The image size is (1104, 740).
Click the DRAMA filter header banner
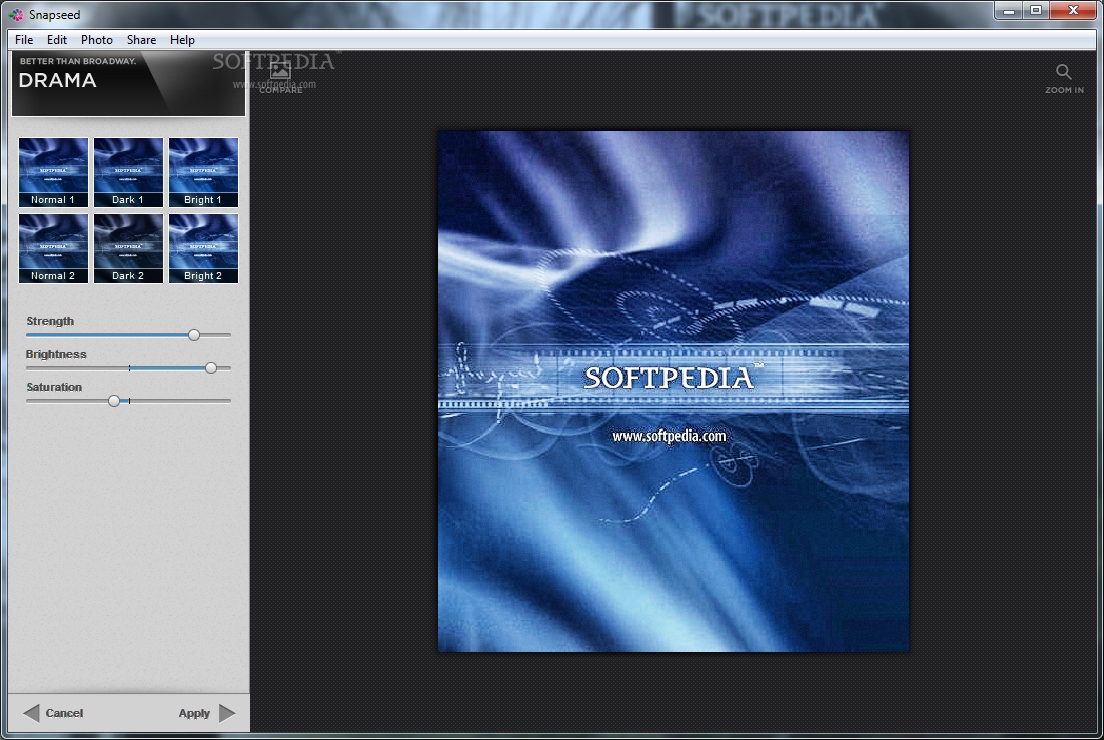[x=128, y=84]
